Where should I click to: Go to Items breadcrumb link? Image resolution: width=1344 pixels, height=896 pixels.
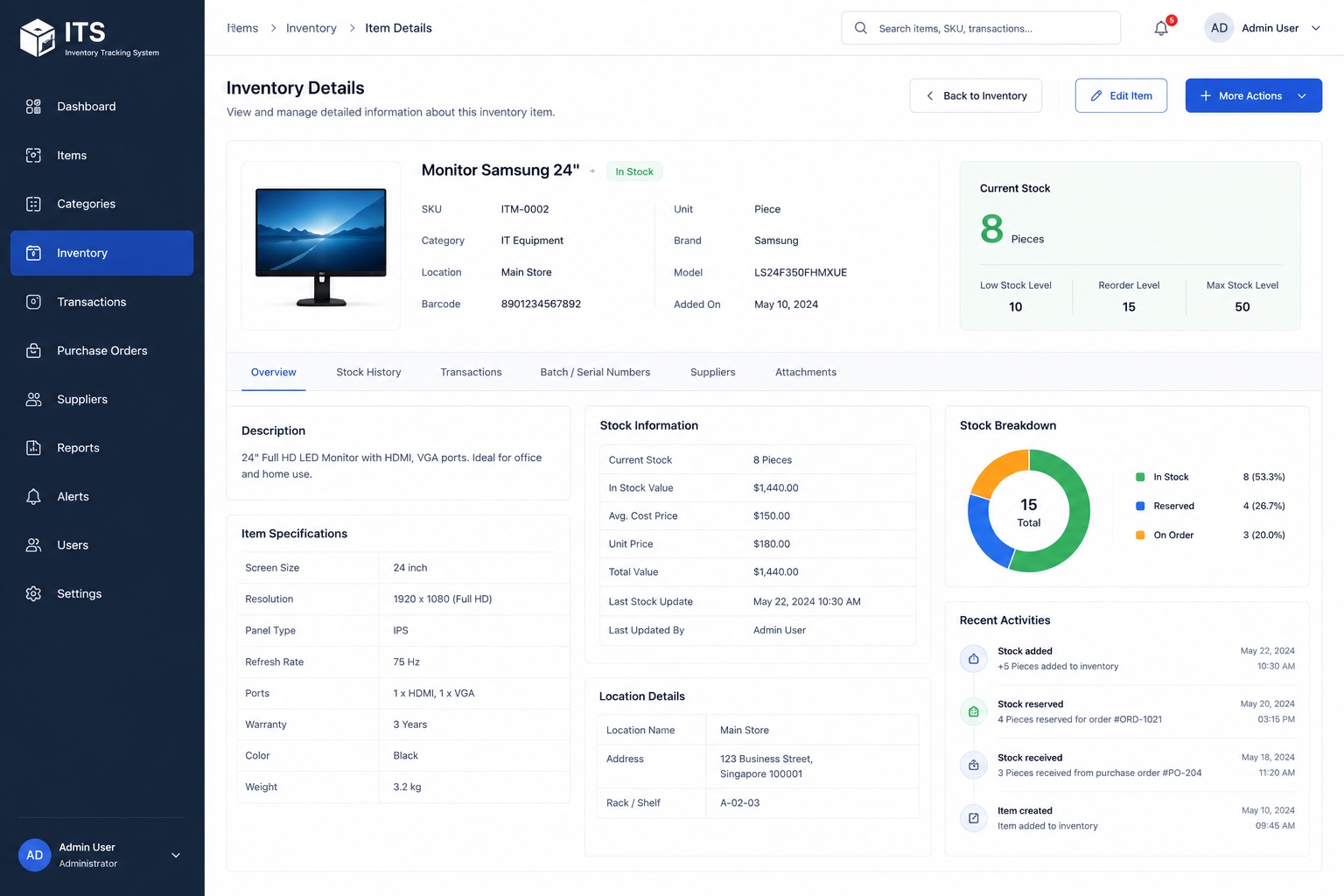[x=242, y=28]
